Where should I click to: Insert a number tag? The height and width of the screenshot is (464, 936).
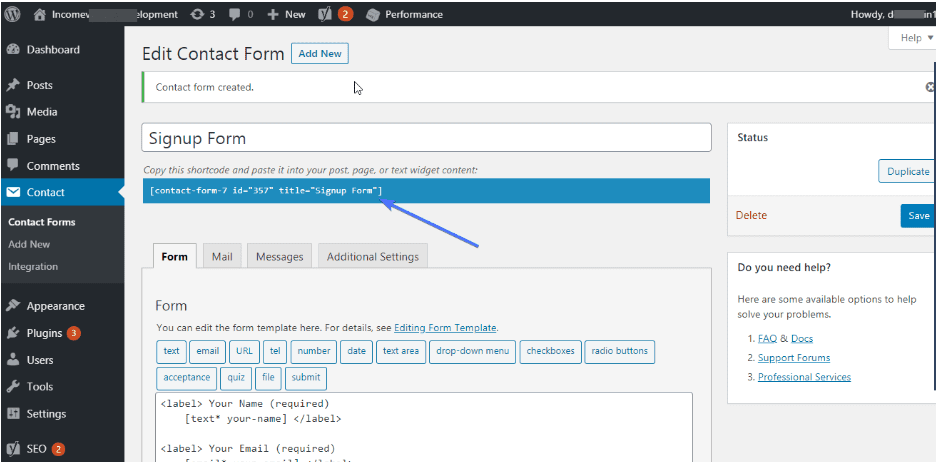(314, 351)
